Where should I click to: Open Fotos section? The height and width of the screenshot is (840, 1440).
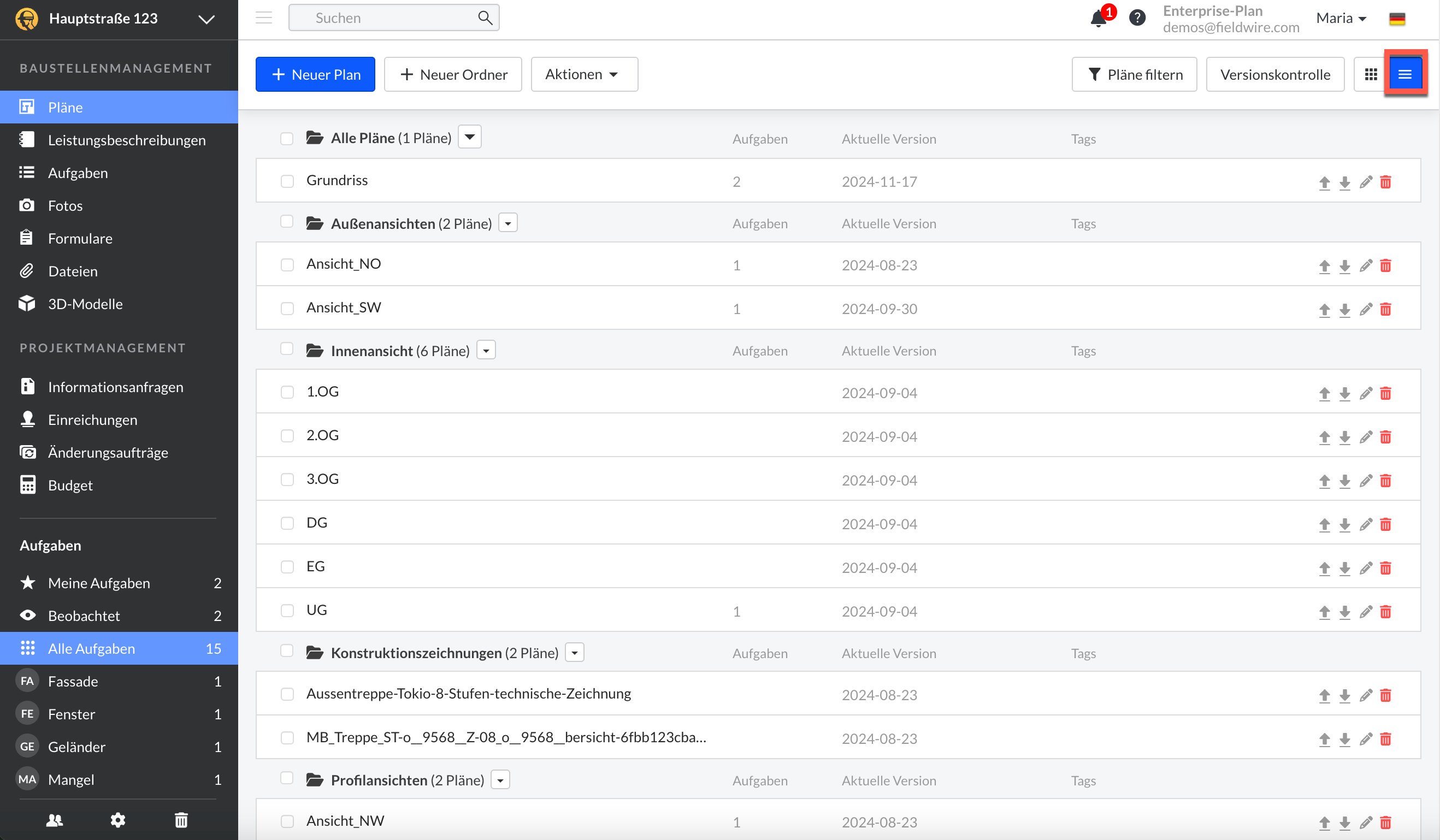pyautogui.click(x=119, y=206)
